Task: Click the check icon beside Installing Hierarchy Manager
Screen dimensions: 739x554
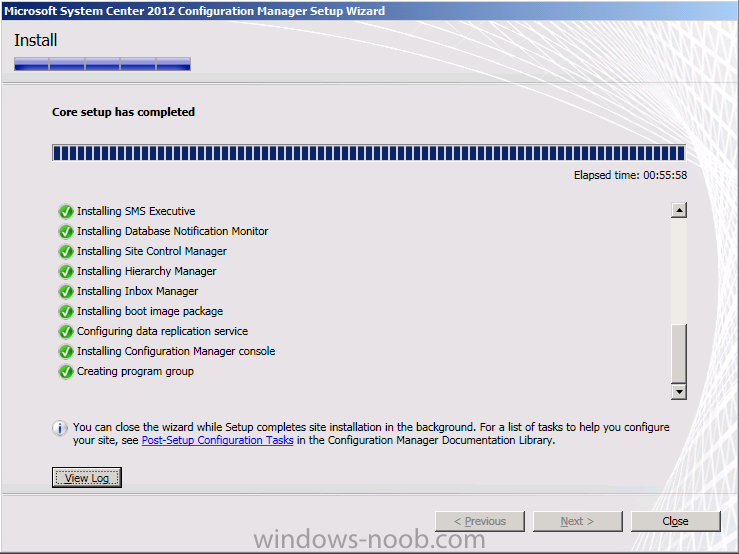Action: click(x=66, y=272)
